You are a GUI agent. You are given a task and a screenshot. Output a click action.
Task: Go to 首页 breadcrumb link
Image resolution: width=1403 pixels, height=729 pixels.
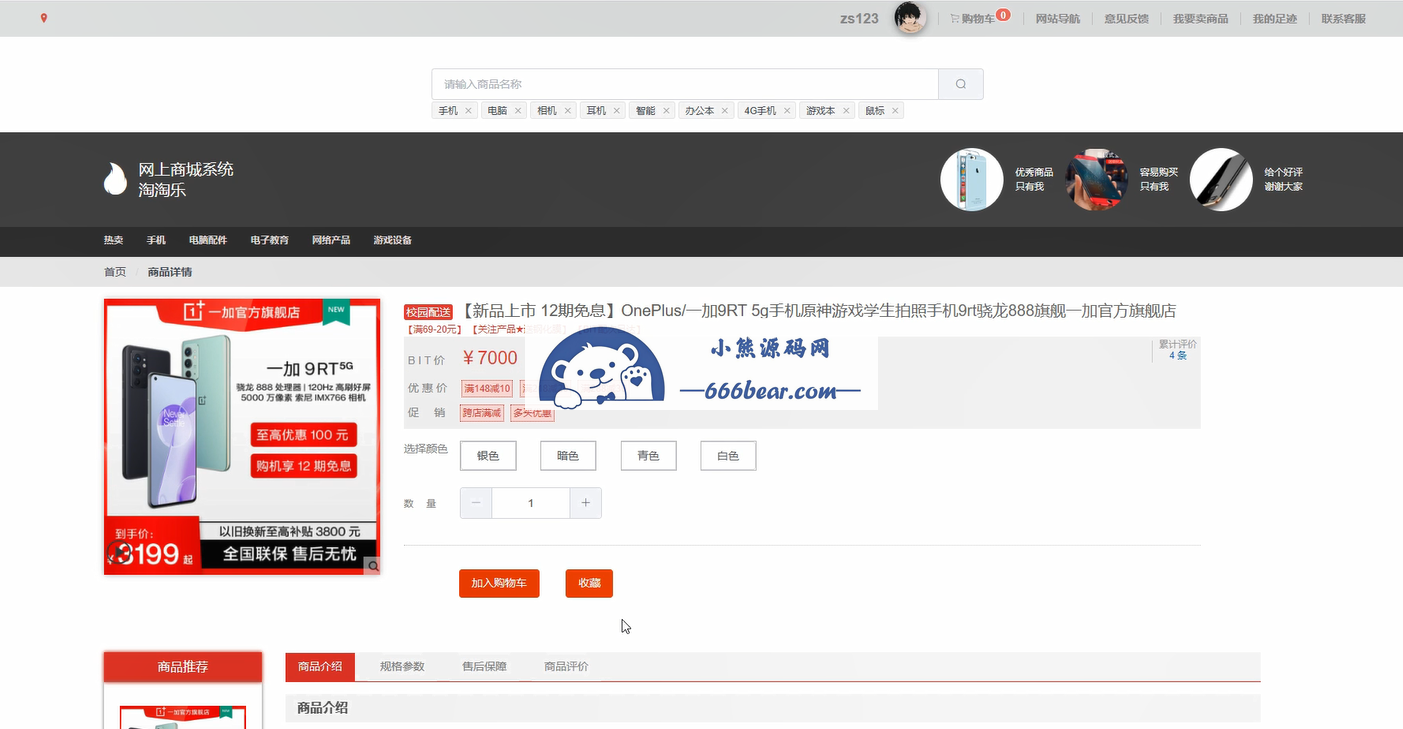115,272
